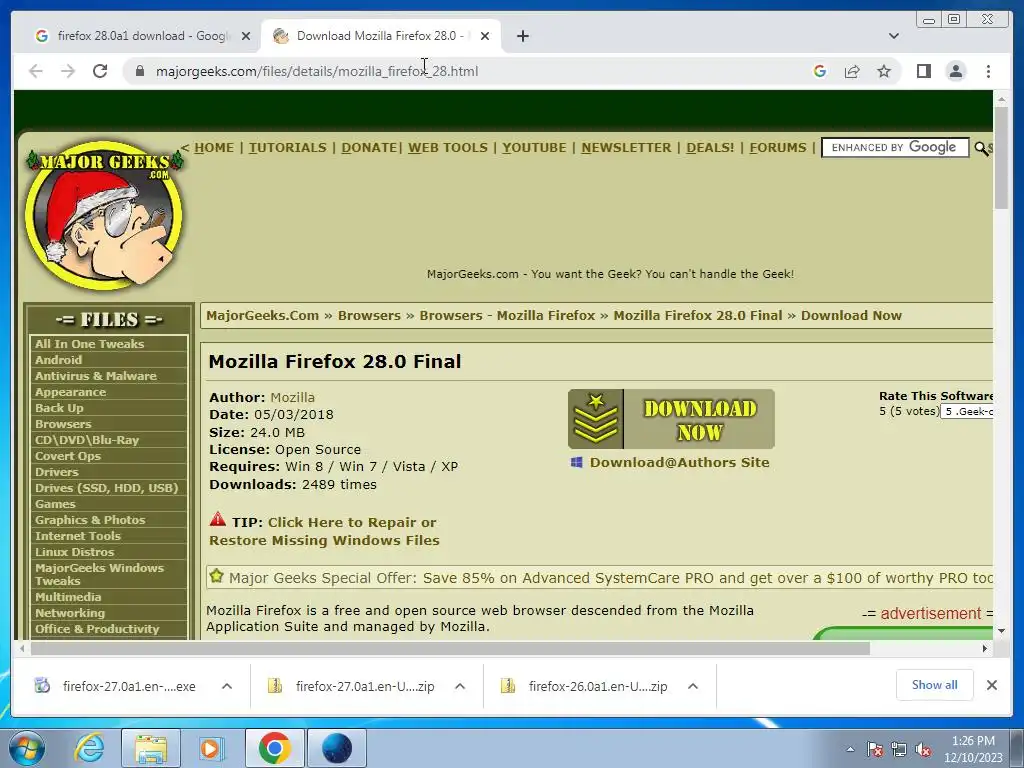This screenshot has width=1024, height=768.
Task: Reload the MajorGeeks page
Action: (x=100, y=71)
